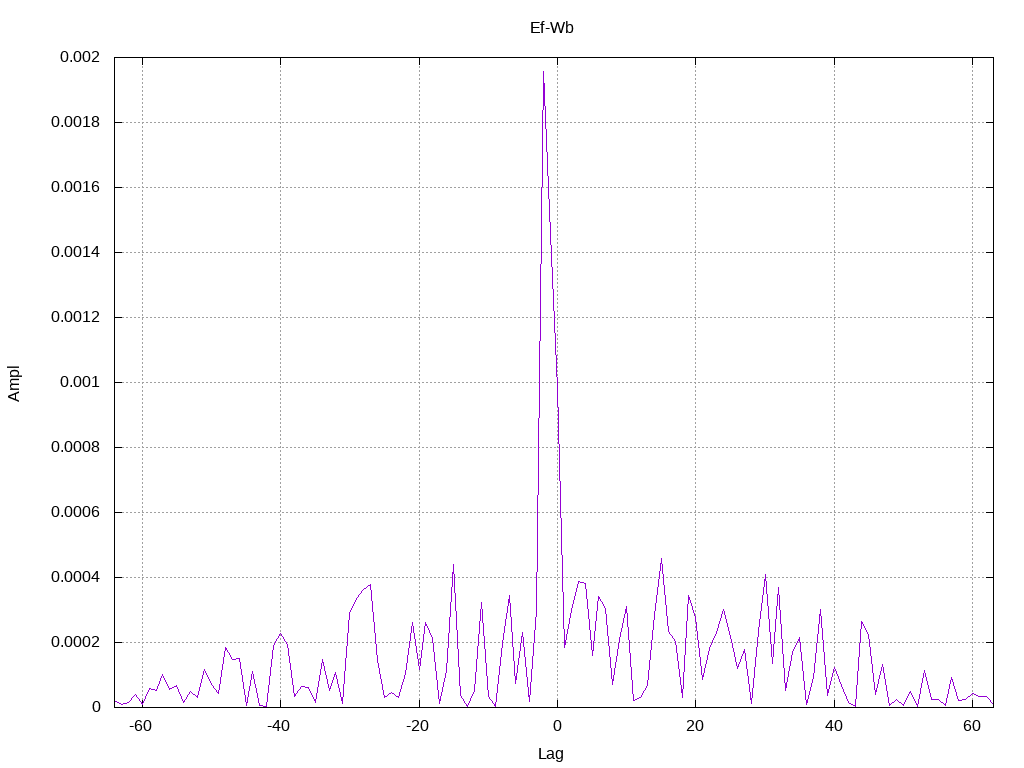This screenshot has height=768, width=1024.
Task: Click the x-axis tick 40
Action: click(834, 726)
